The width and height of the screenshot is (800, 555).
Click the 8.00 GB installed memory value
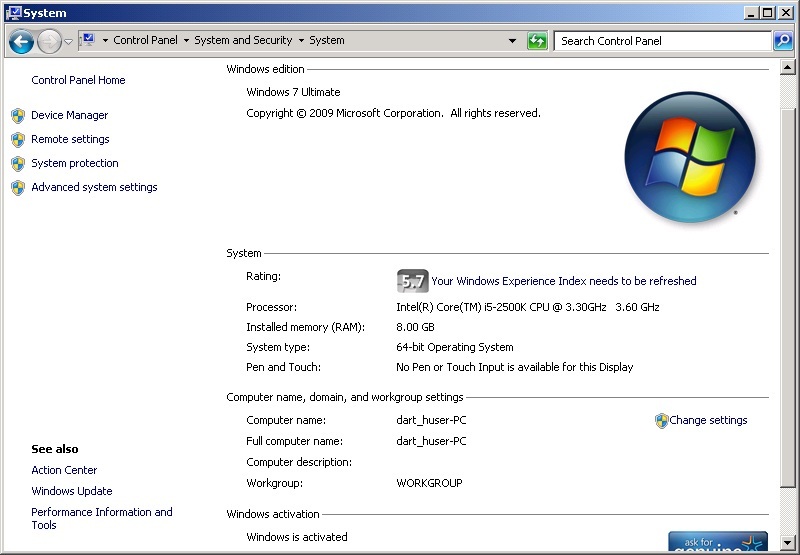click(415, 327)
